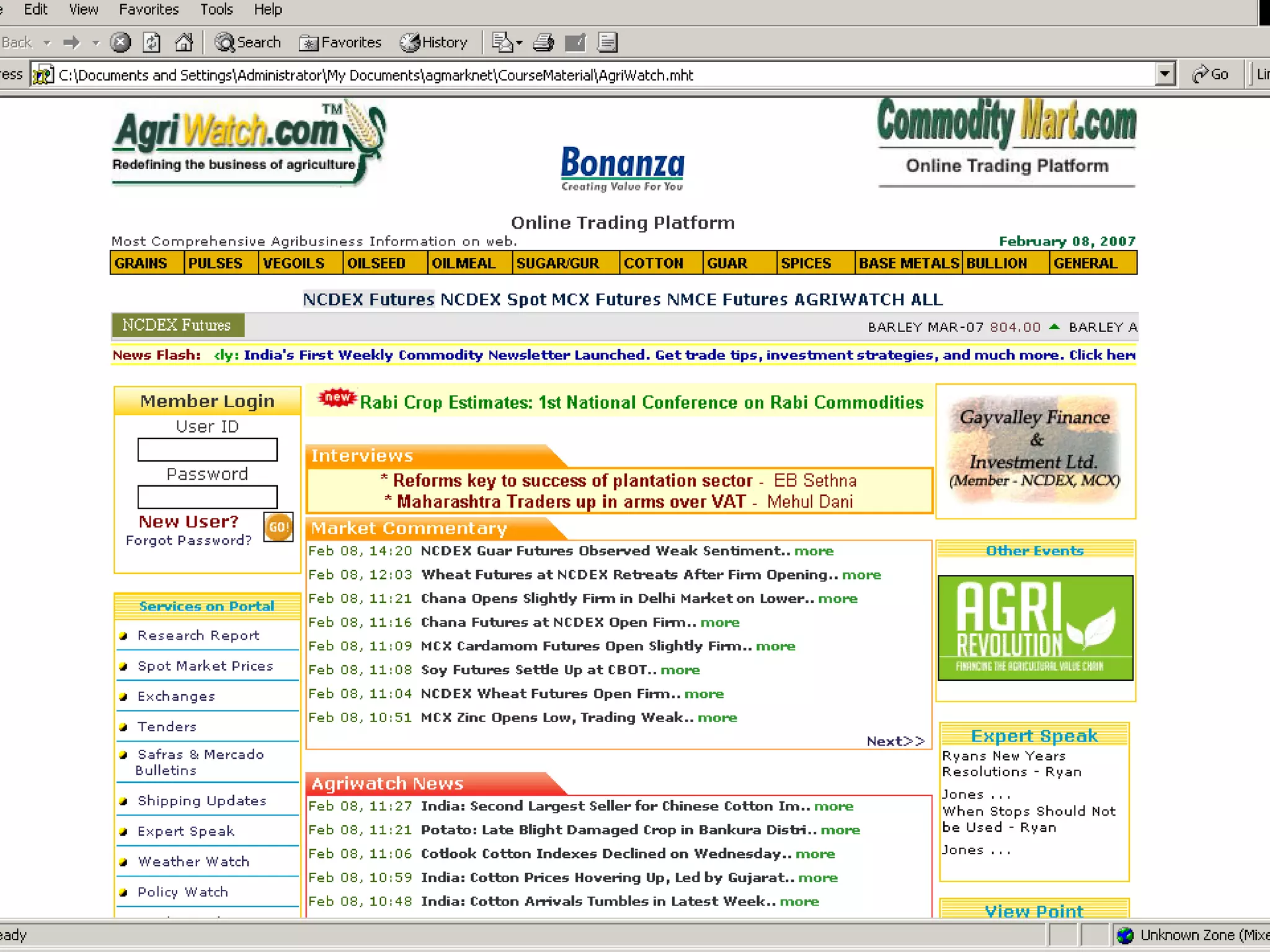Click the Print toolbar icon
The width and height of the screenshot is (1270, 952).
click(544, 42)
